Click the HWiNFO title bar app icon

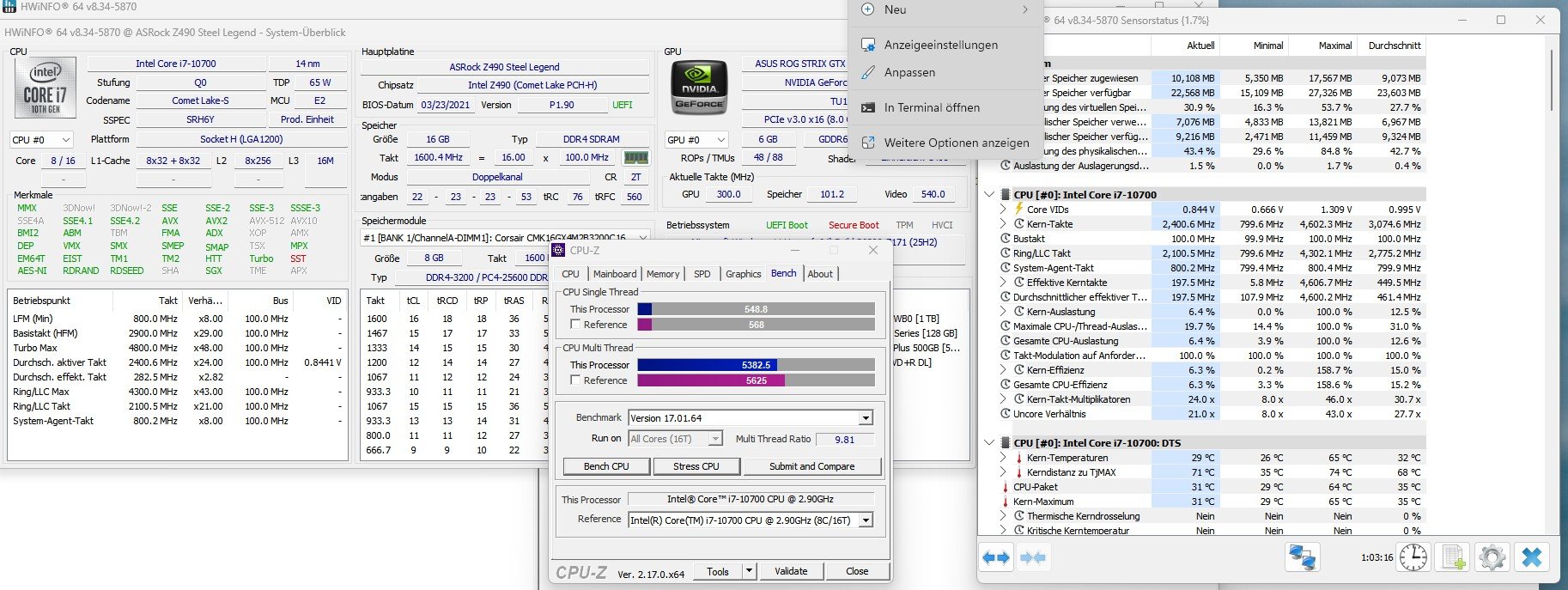9,6
